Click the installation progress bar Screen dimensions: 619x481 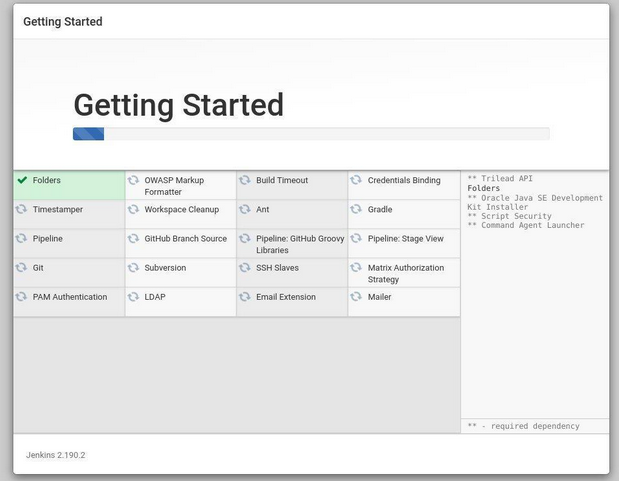[311, 134]
